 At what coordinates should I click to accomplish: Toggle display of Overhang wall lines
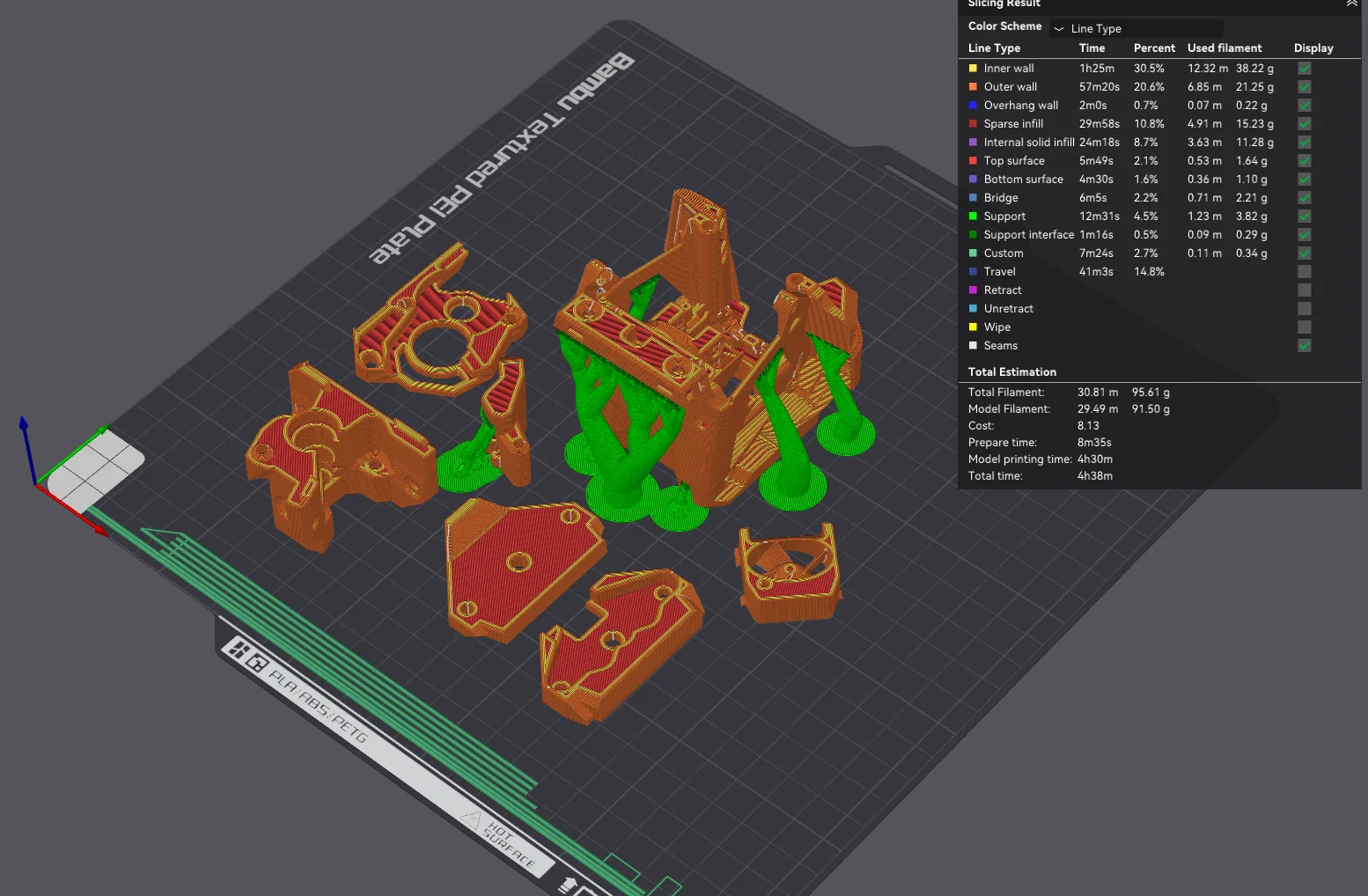pos(1305,105)
